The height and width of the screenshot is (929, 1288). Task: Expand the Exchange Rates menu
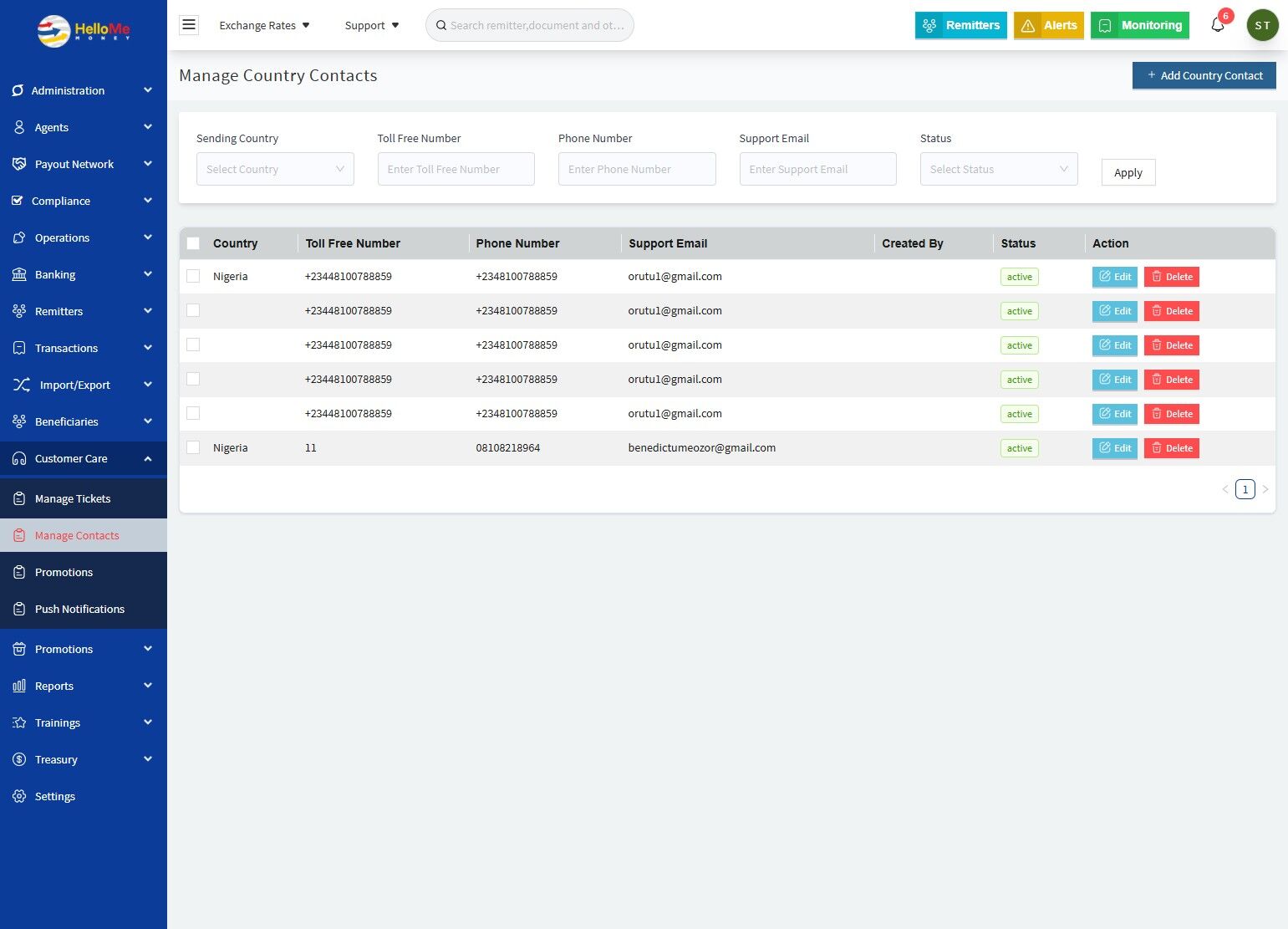[x=264, y=25]
